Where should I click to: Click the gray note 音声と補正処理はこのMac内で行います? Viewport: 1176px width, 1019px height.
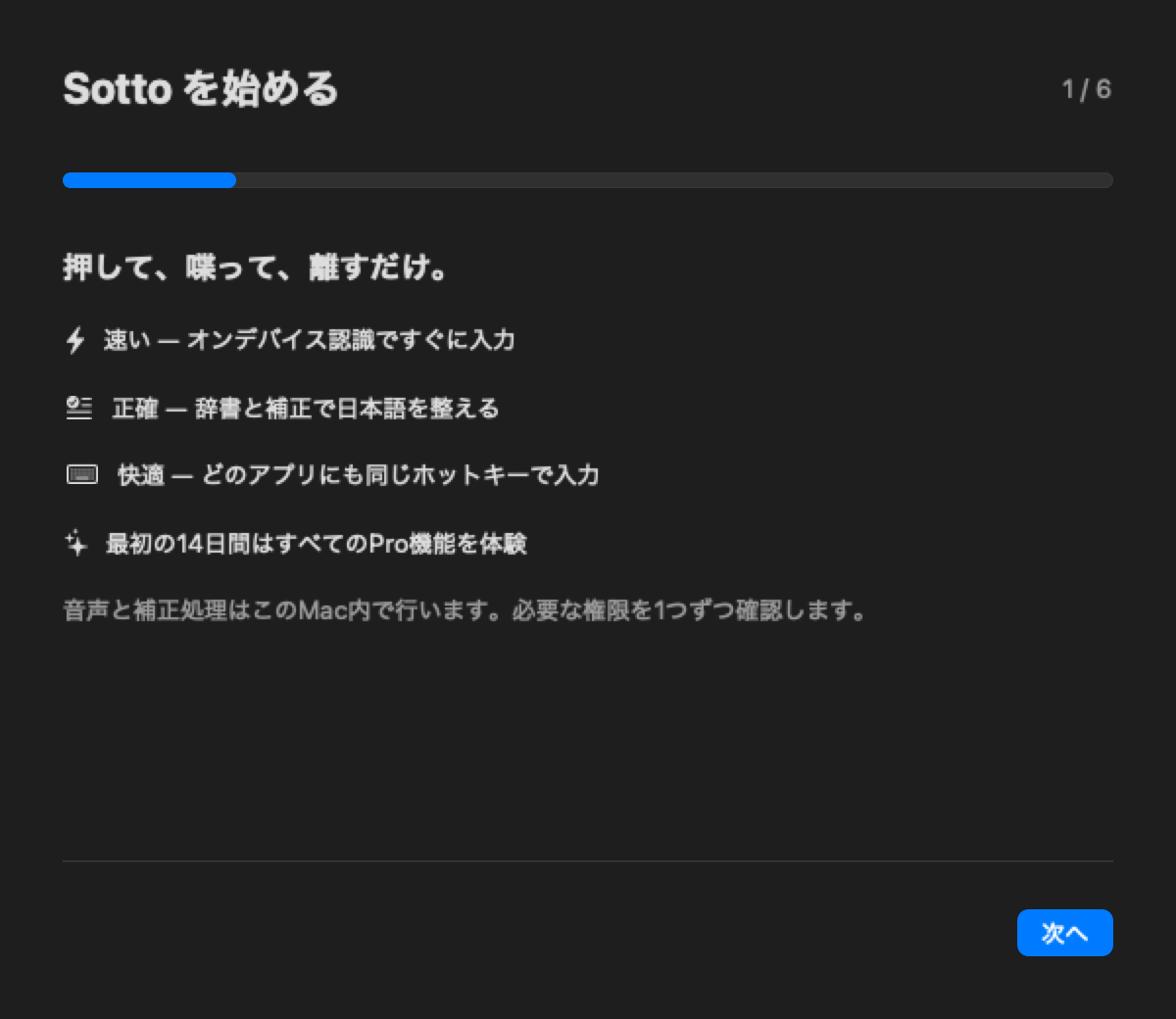pyautogui.click(x=465, y=610)
